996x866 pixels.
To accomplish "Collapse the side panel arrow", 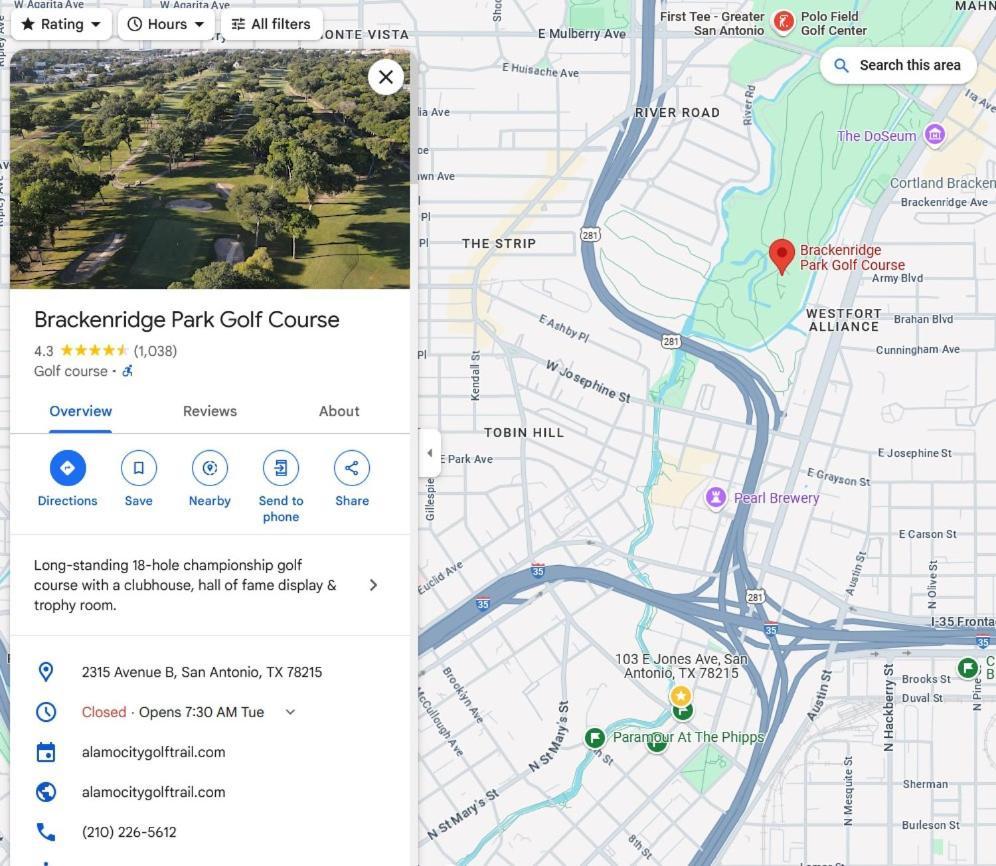I will (429, 453).
